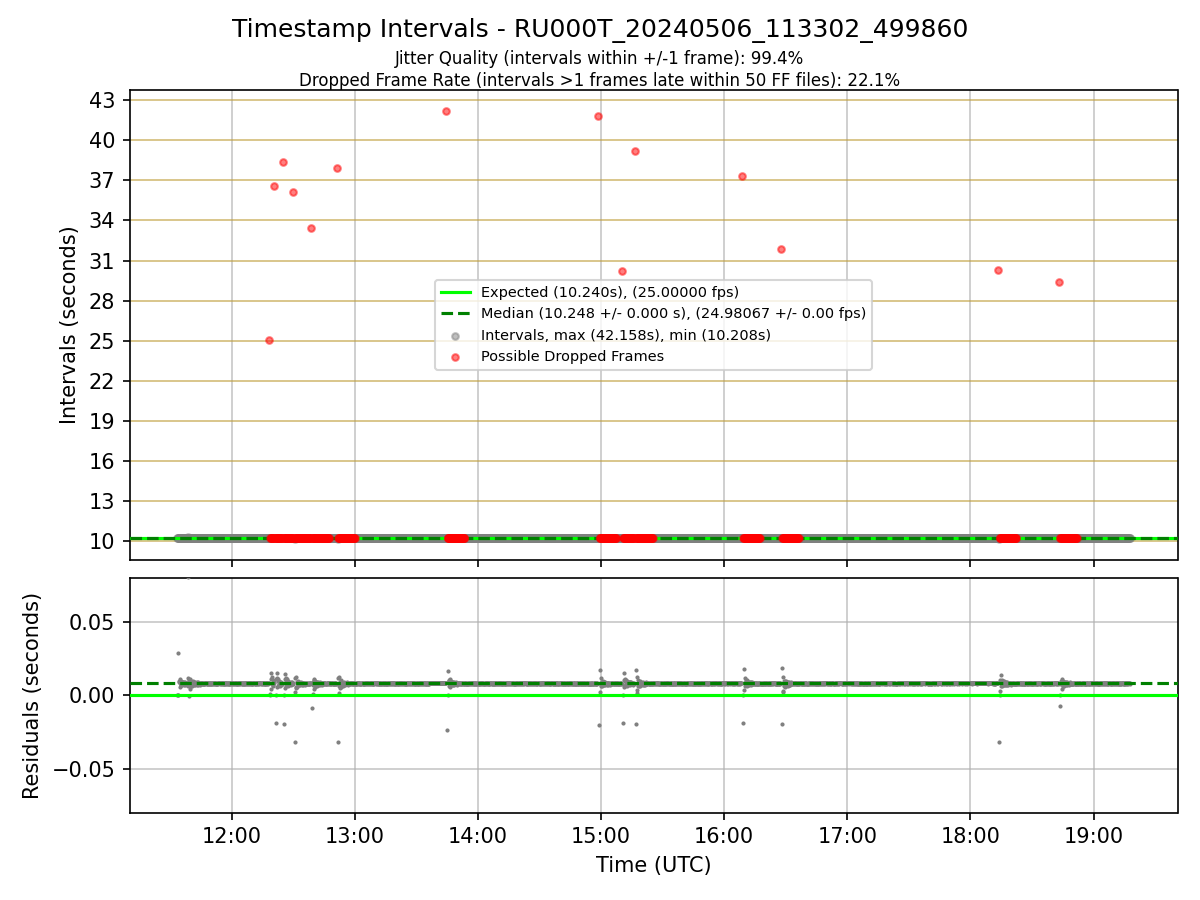1200x900 pixels.
Task: Click the 'Time (UTC)' x-axis label
Action: (653, 865)
